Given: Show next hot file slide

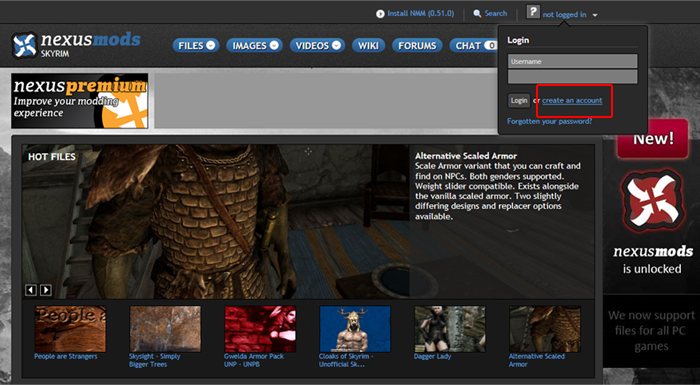Looking at the screenshot, I should (x=46, y=290).
